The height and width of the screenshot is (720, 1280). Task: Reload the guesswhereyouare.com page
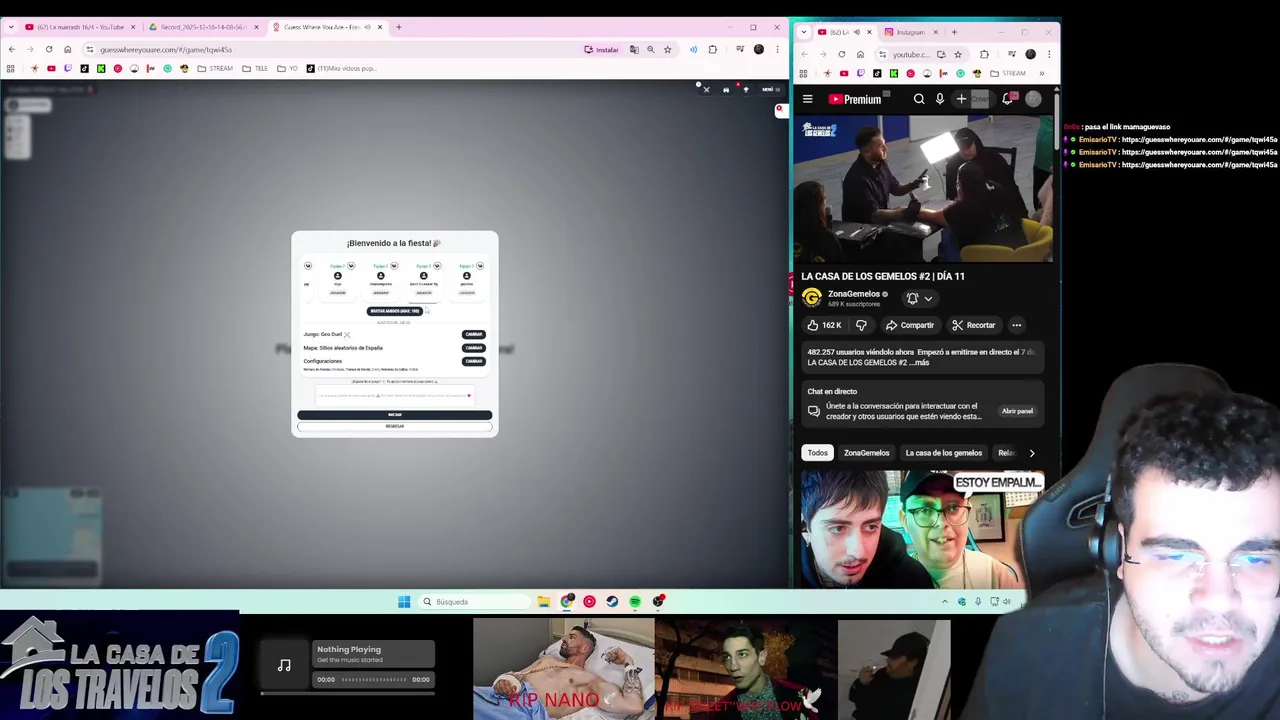click(x=49, y=49)
